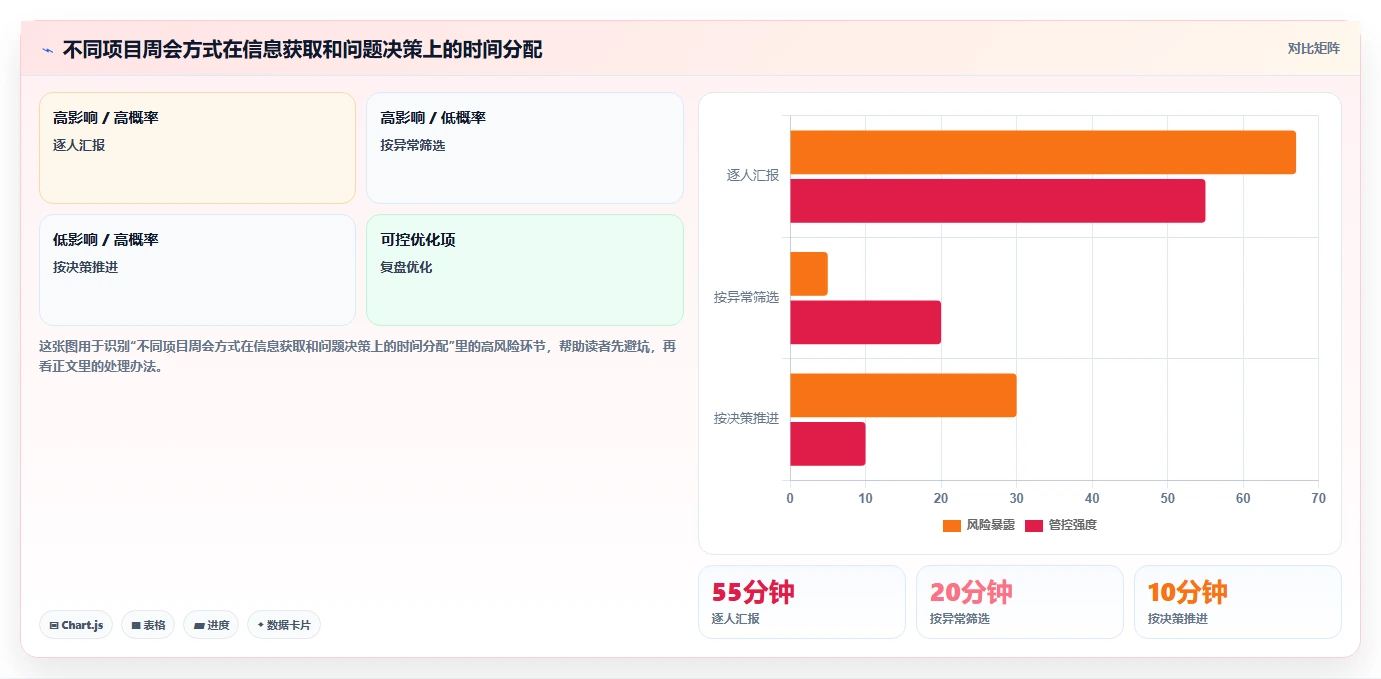
Task: Click the 逐人汇报 y-axis label
Action: tap(753, 176)
